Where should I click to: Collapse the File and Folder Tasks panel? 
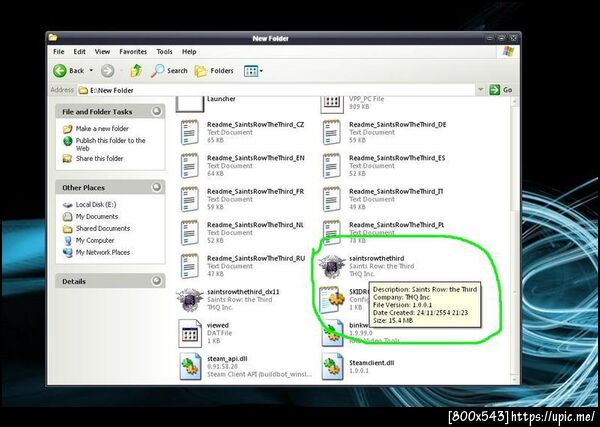[x=157, y=111]
